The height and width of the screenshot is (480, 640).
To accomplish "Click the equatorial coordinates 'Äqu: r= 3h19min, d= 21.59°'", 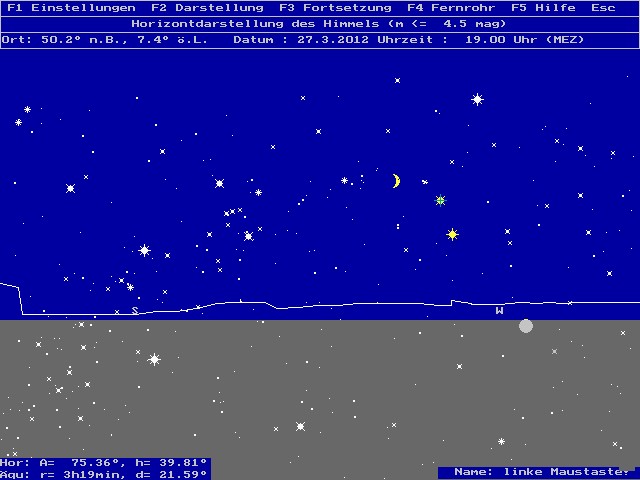I will (x=104, y=475).
